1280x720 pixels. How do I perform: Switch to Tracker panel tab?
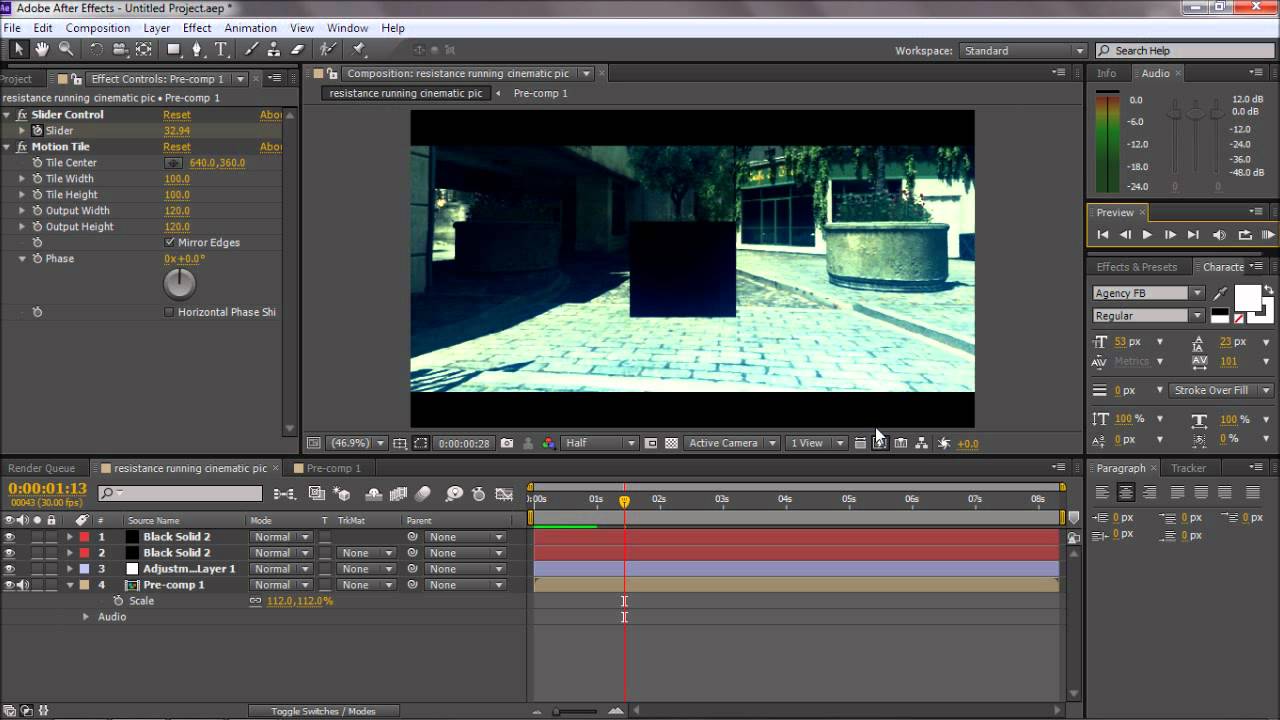click(x=1188, y=468)
